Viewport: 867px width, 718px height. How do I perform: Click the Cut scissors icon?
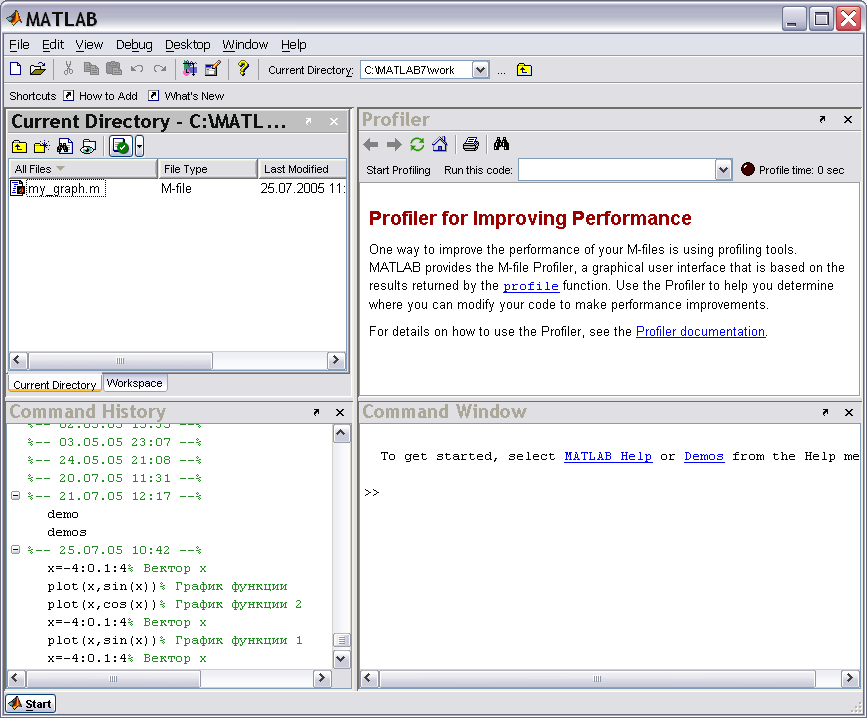68,69
